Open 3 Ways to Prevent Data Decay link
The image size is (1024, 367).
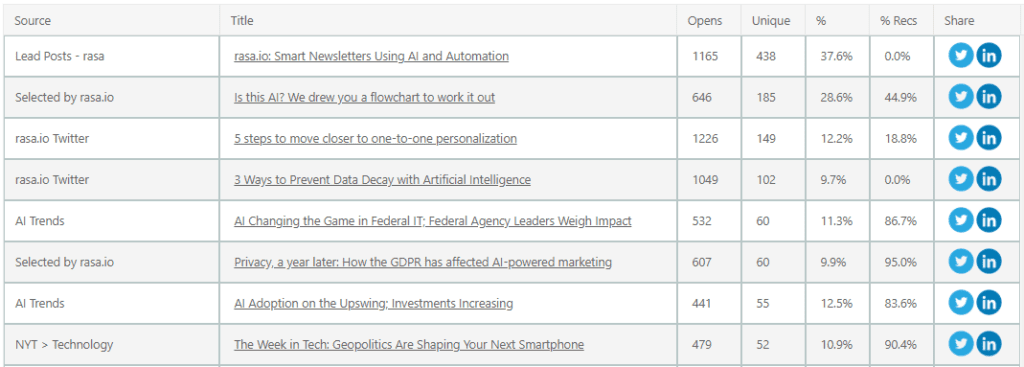(382, 180)
